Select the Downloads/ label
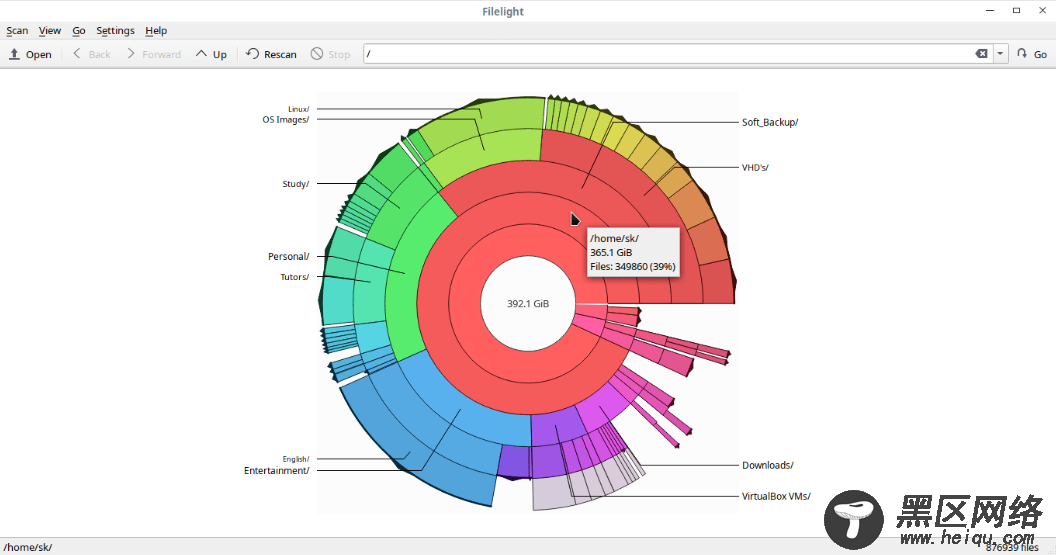Screen dimensions: 1056x555 coord(768,465)
